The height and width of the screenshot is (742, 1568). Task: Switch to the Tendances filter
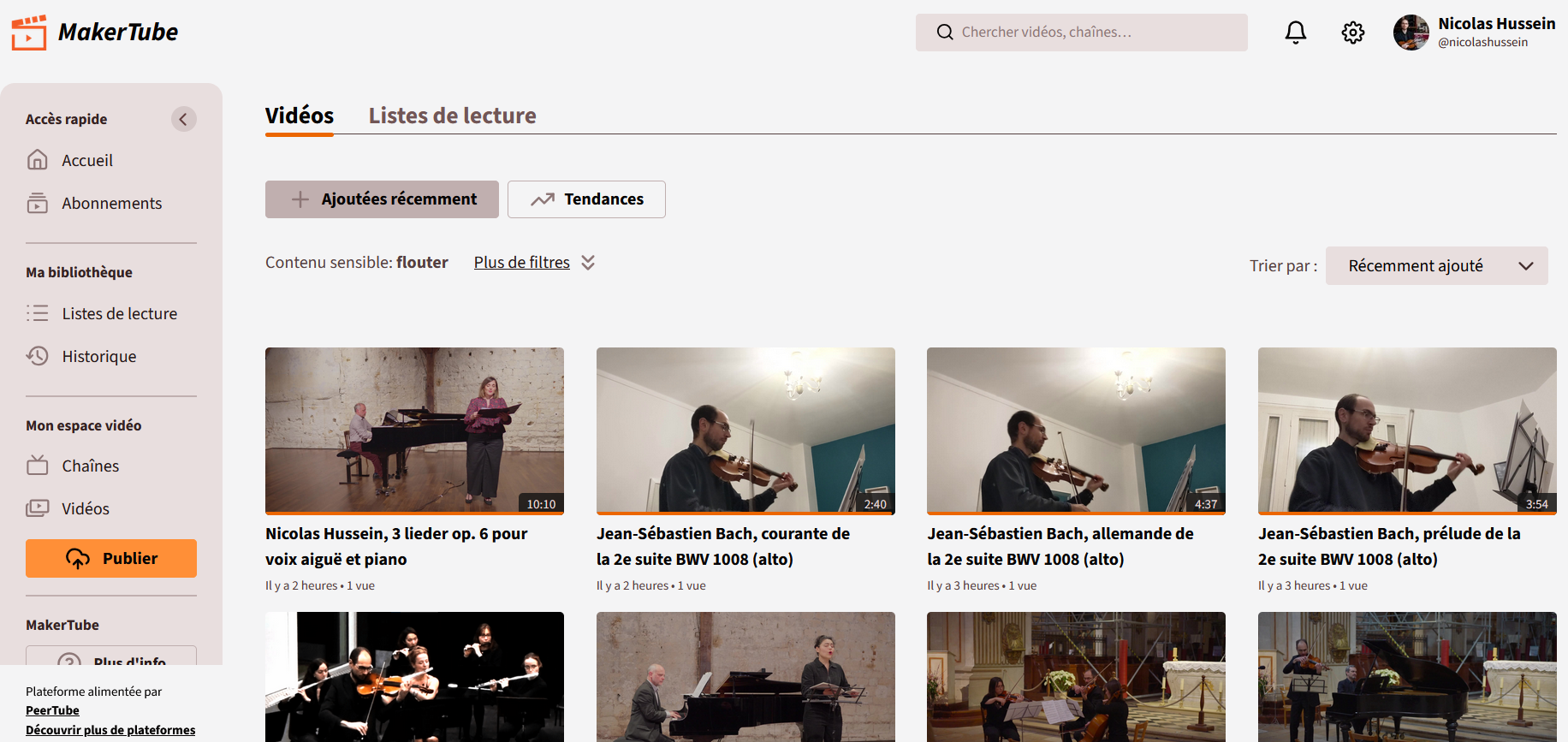coord(586,199)
